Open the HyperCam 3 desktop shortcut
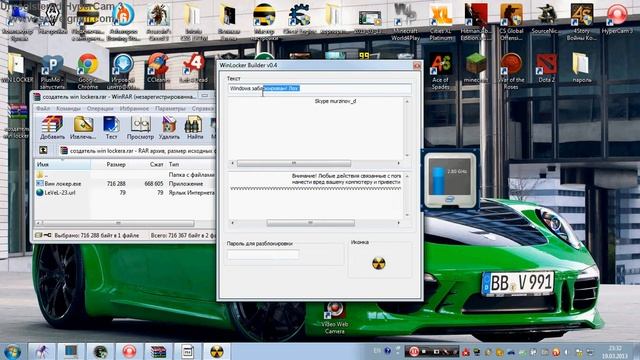The image size is (640, 360). [x=617, y=18]
